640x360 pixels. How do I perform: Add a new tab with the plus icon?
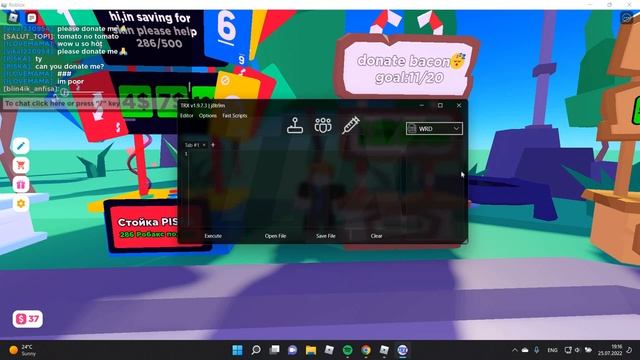[213, 145]
